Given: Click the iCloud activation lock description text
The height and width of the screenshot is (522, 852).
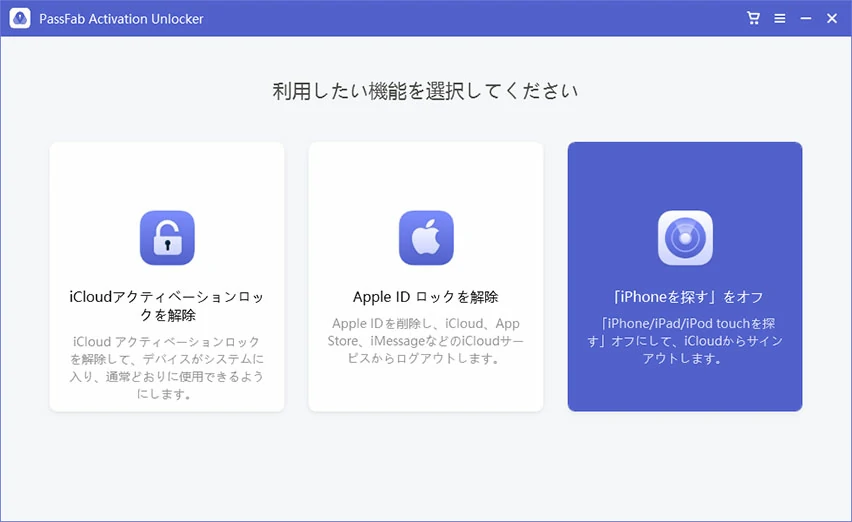Looking at the screenshot, I should 167,368.
